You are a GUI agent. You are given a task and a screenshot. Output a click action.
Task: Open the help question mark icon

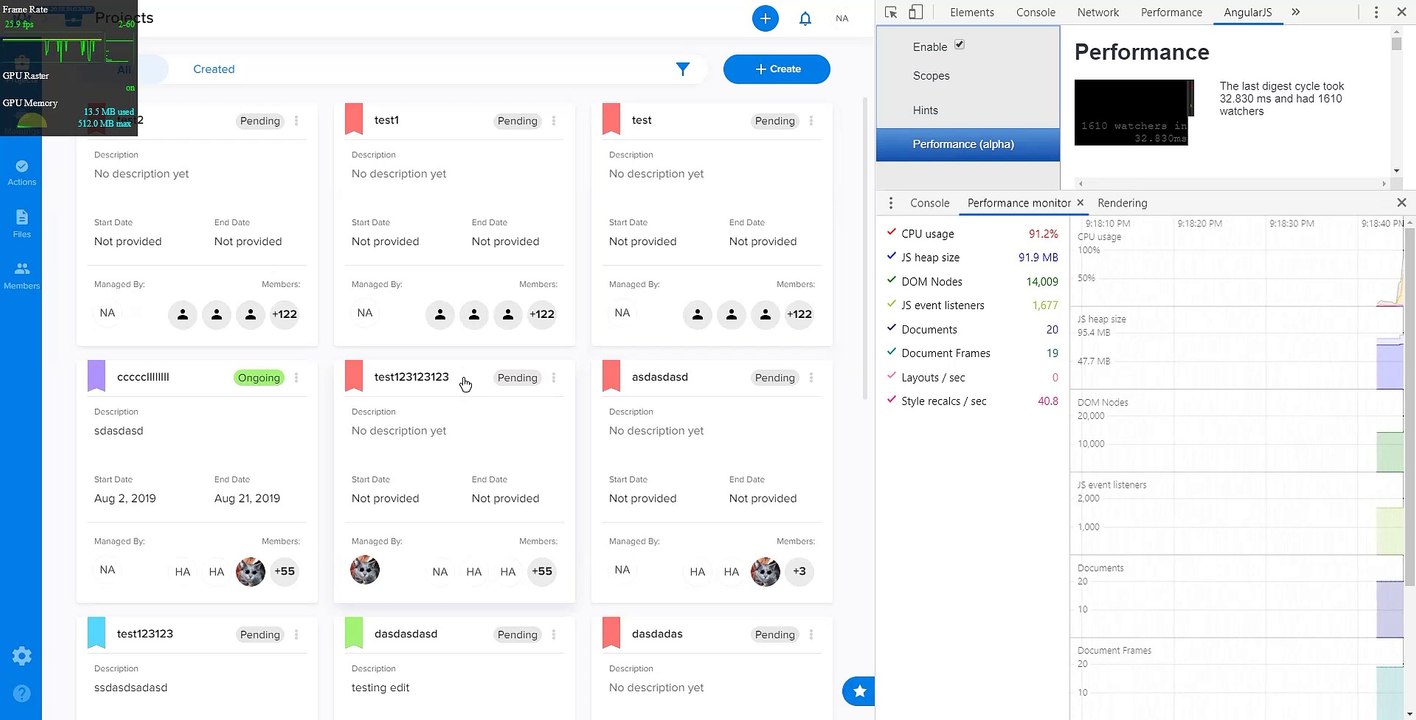point(21,693)
